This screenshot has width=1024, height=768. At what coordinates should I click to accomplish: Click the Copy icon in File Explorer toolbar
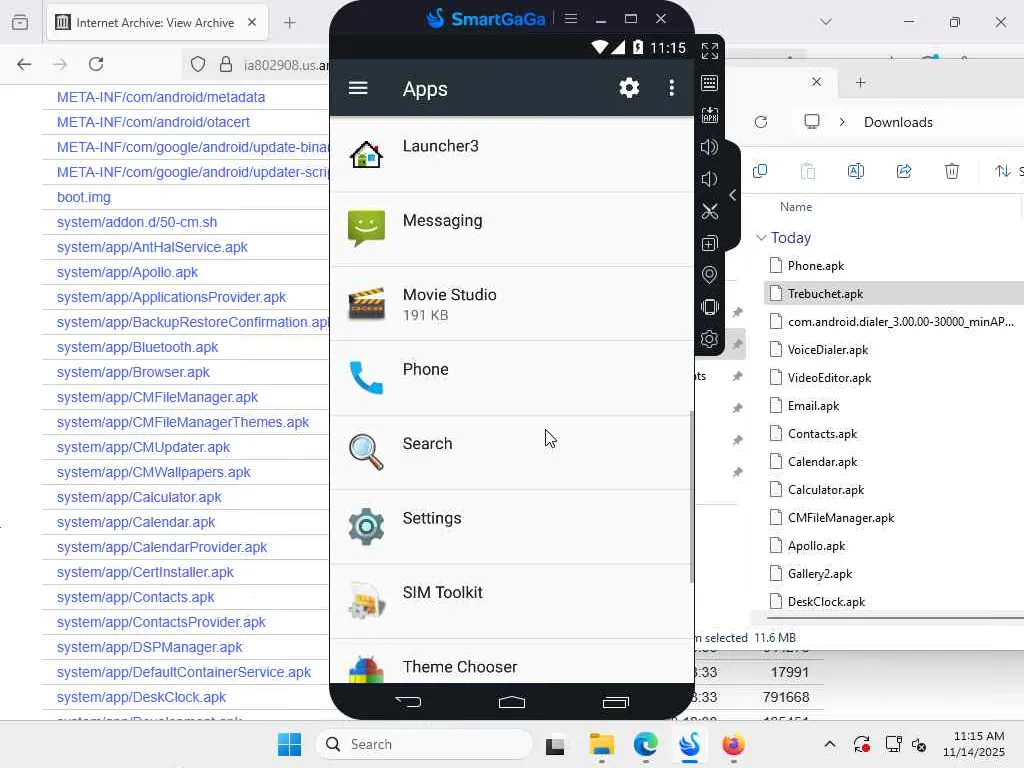click(760, 171)
